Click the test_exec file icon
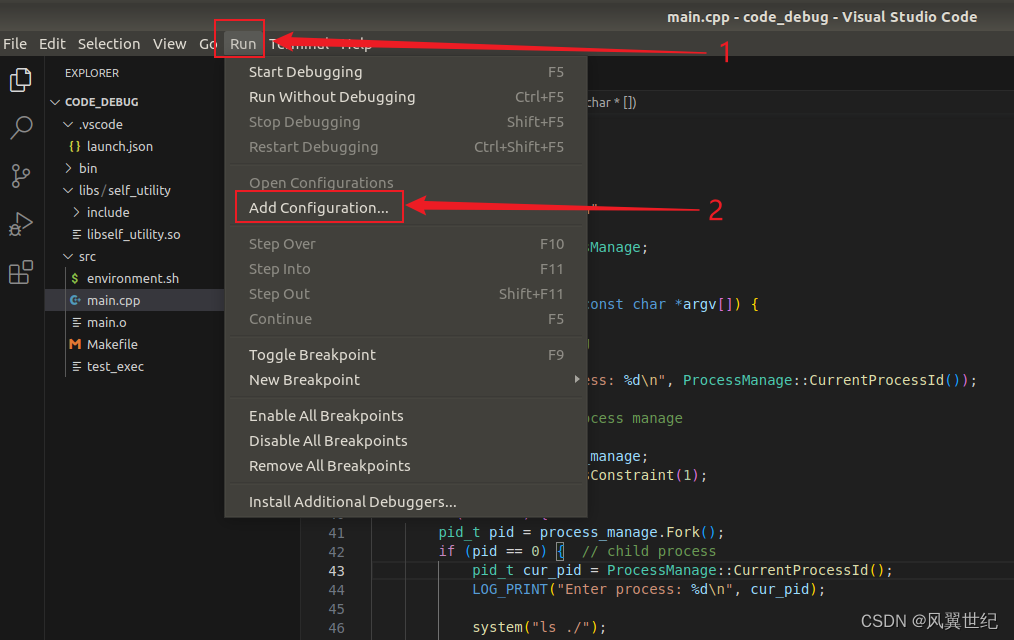Image resolution: width=1014 pixels, height=640 pixels. 76,367
